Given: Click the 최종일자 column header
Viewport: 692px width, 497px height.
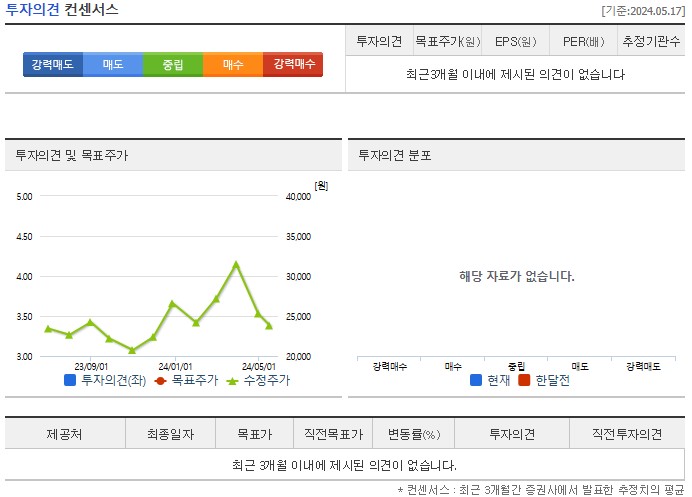Looking at the screenshot, I should click(x=170, y=434).
